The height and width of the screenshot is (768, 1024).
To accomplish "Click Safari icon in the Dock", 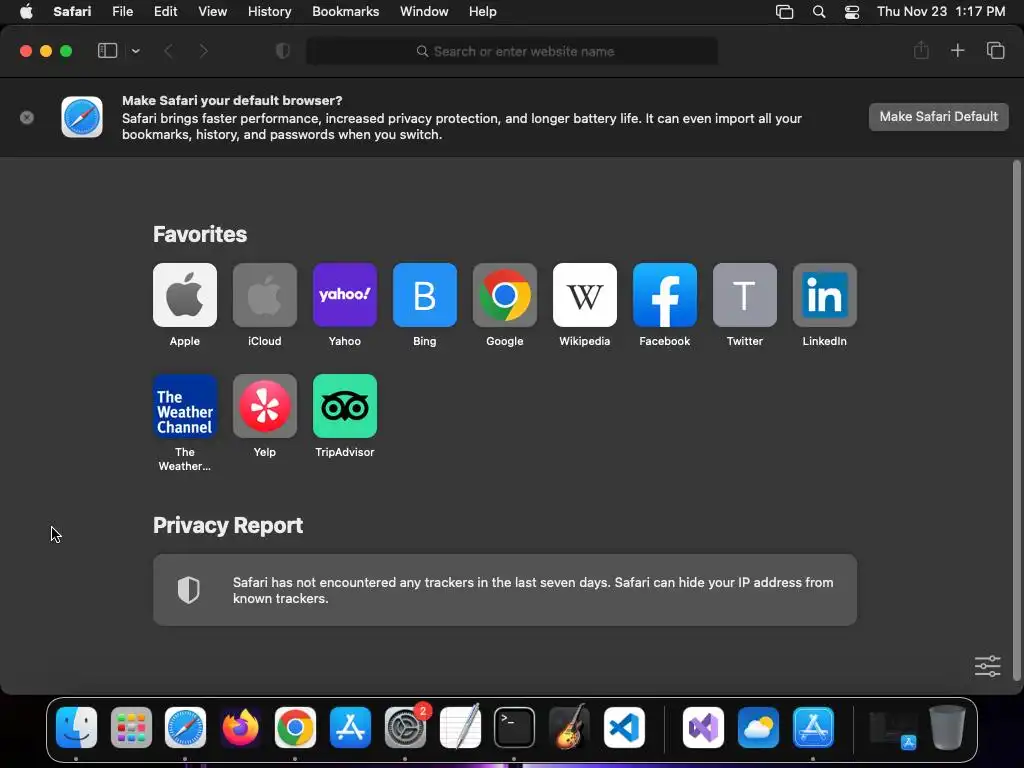I will tap(185, 728).
